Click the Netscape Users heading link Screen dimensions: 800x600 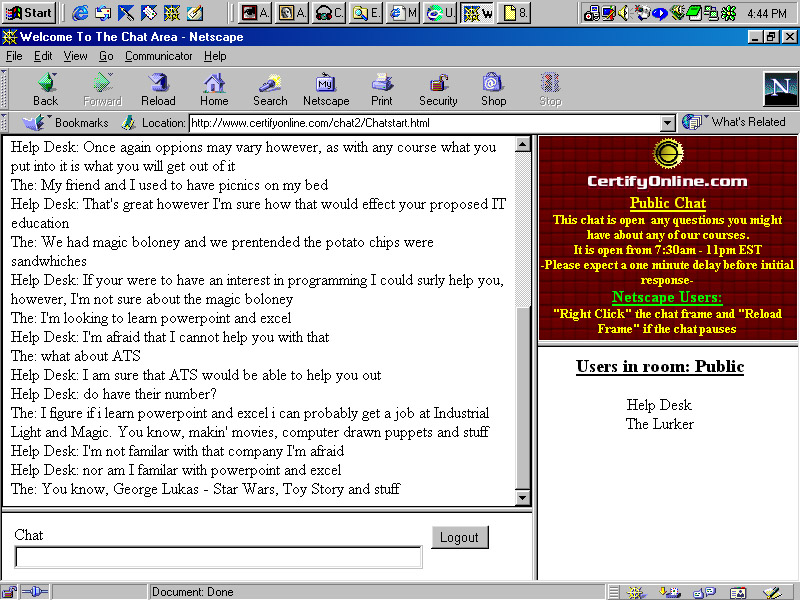point(667,297)
